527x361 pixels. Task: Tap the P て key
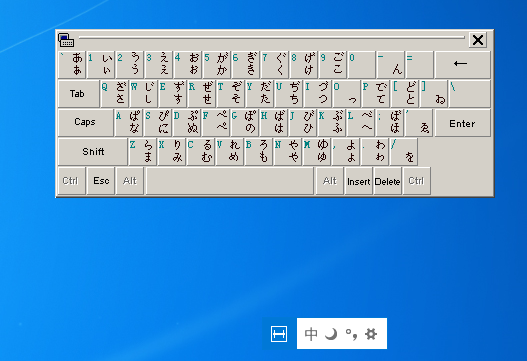pyautogui.click(x=375, y=93)
